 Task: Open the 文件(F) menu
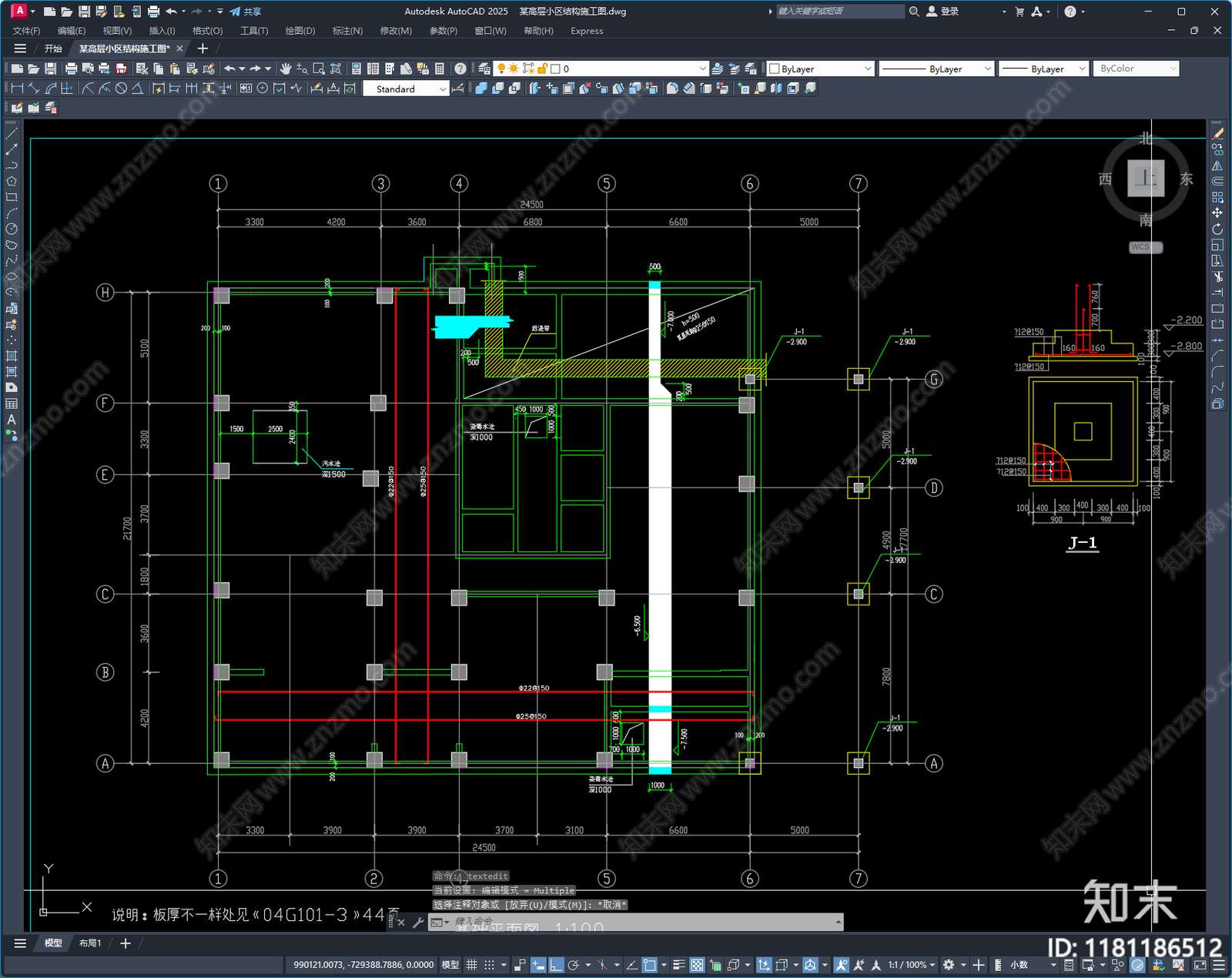click(x=26, y=31)
